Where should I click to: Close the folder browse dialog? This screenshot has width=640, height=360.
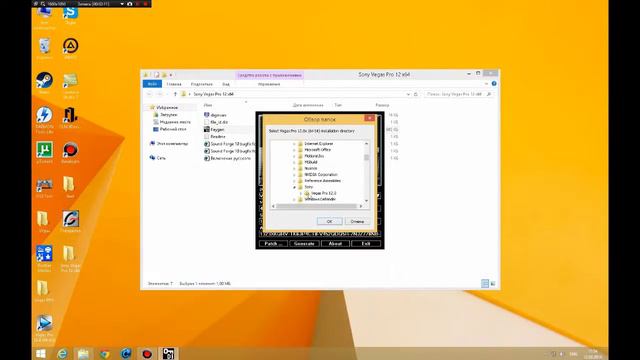pos(369,118)
